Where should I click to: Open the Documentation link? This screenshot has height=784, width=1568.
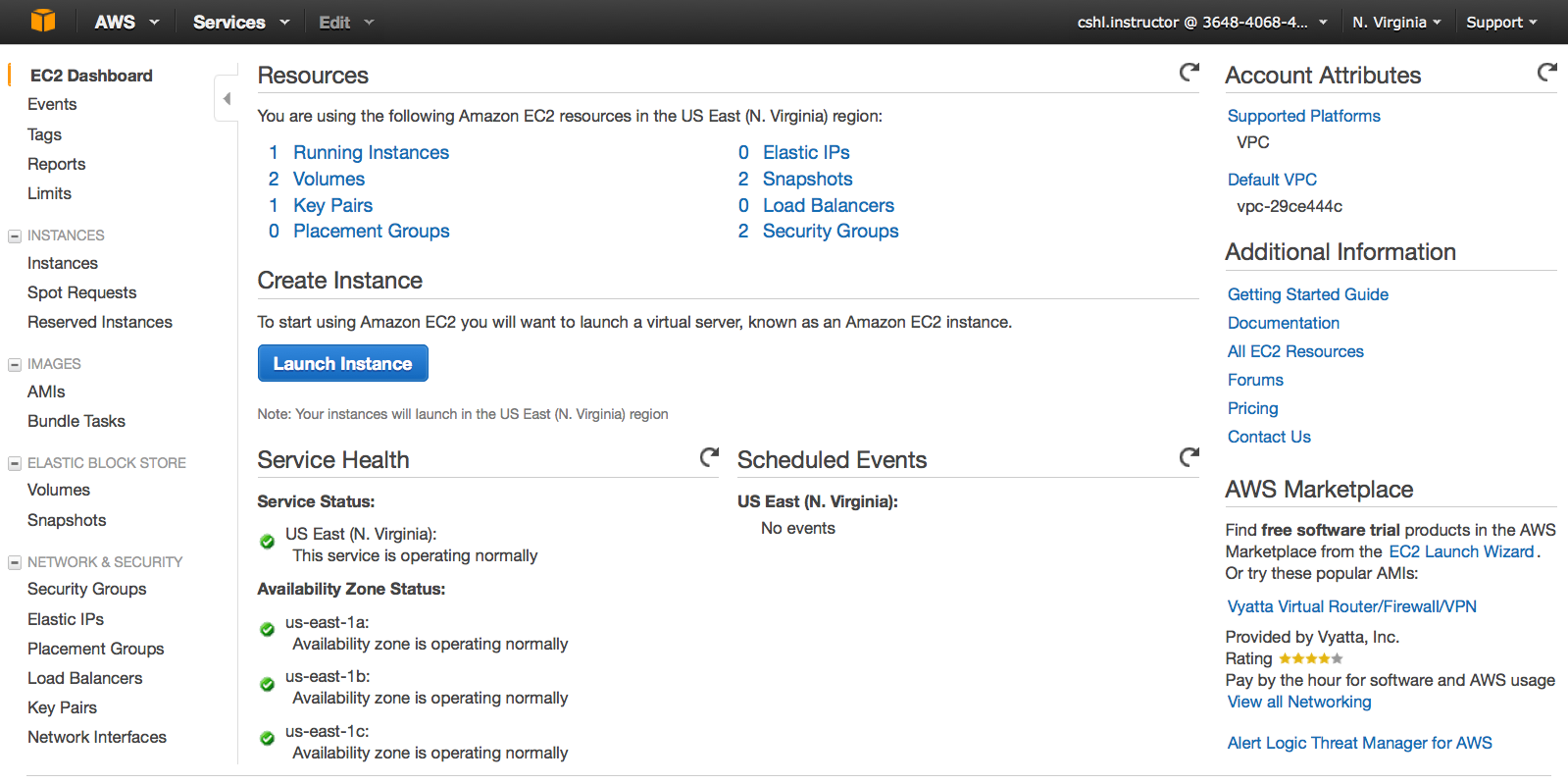(x=1283, y=323)
